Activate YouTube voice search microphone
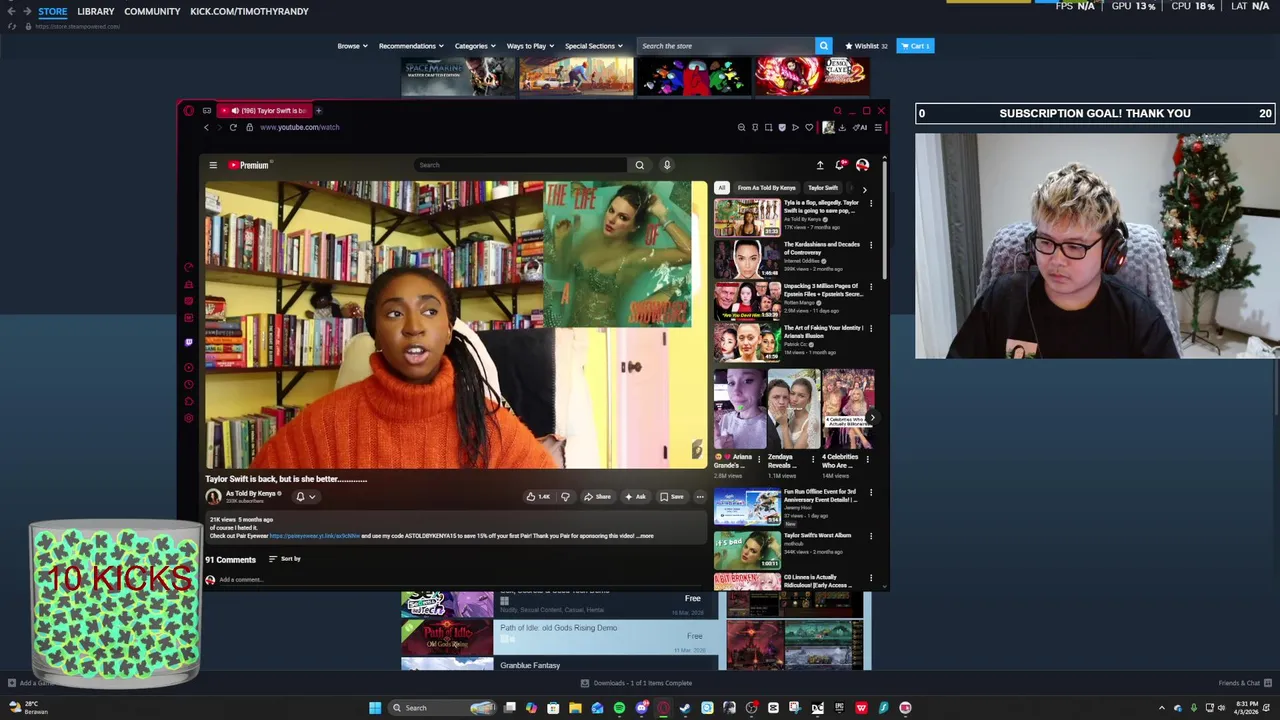 (x=667, y=165)
